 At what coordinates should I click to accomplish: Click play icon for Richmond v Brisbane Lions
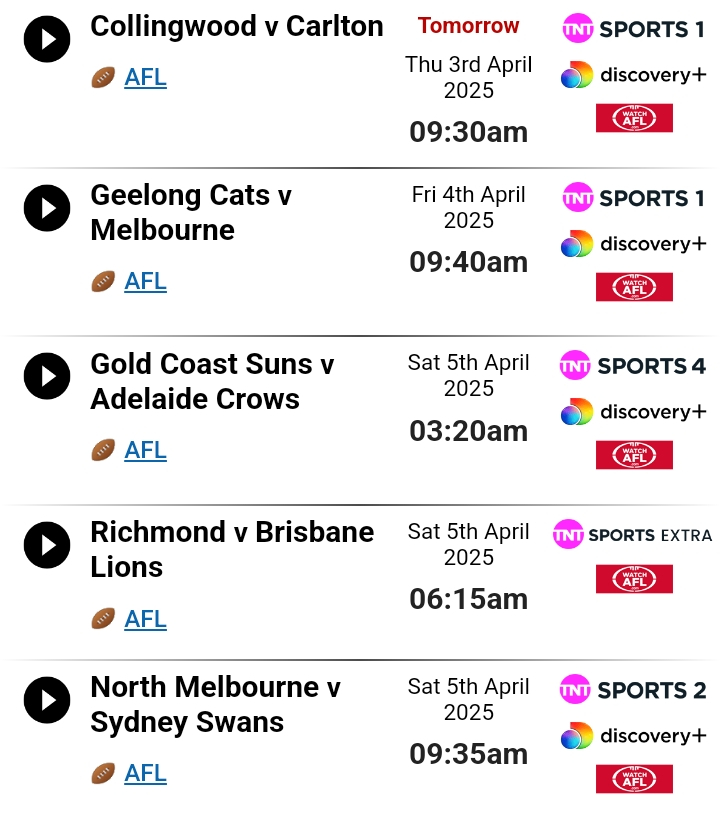(x=47, y=545)
